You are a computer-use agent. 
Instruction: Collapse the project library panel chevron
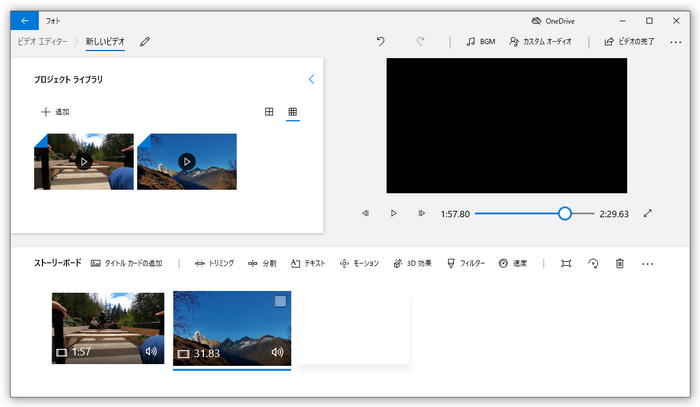pos(311,79)
